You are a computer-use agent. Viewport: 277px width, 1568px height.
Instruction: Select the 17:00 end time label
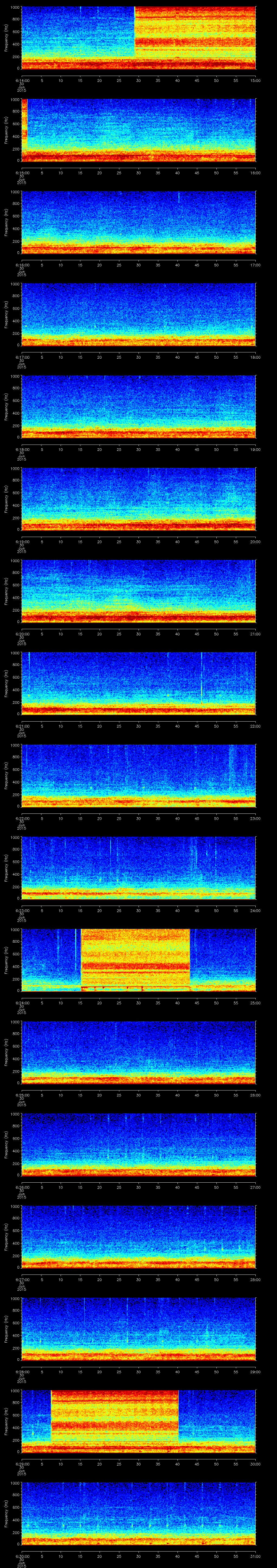coord(256,265)
